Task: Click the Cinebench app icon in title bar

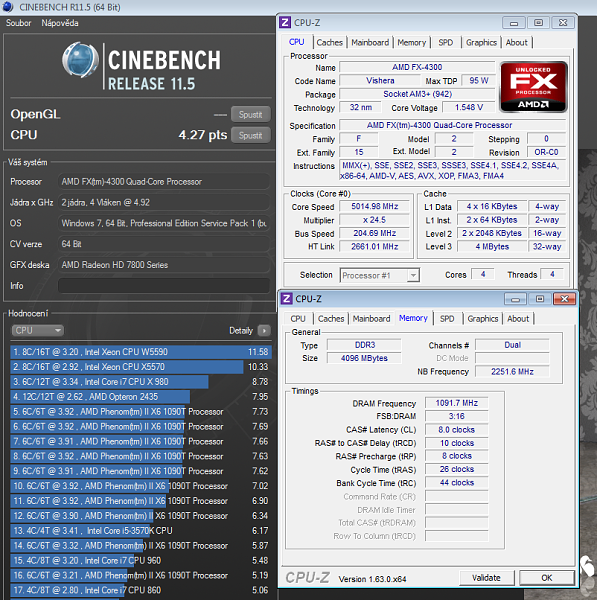Action: [8, 7]
